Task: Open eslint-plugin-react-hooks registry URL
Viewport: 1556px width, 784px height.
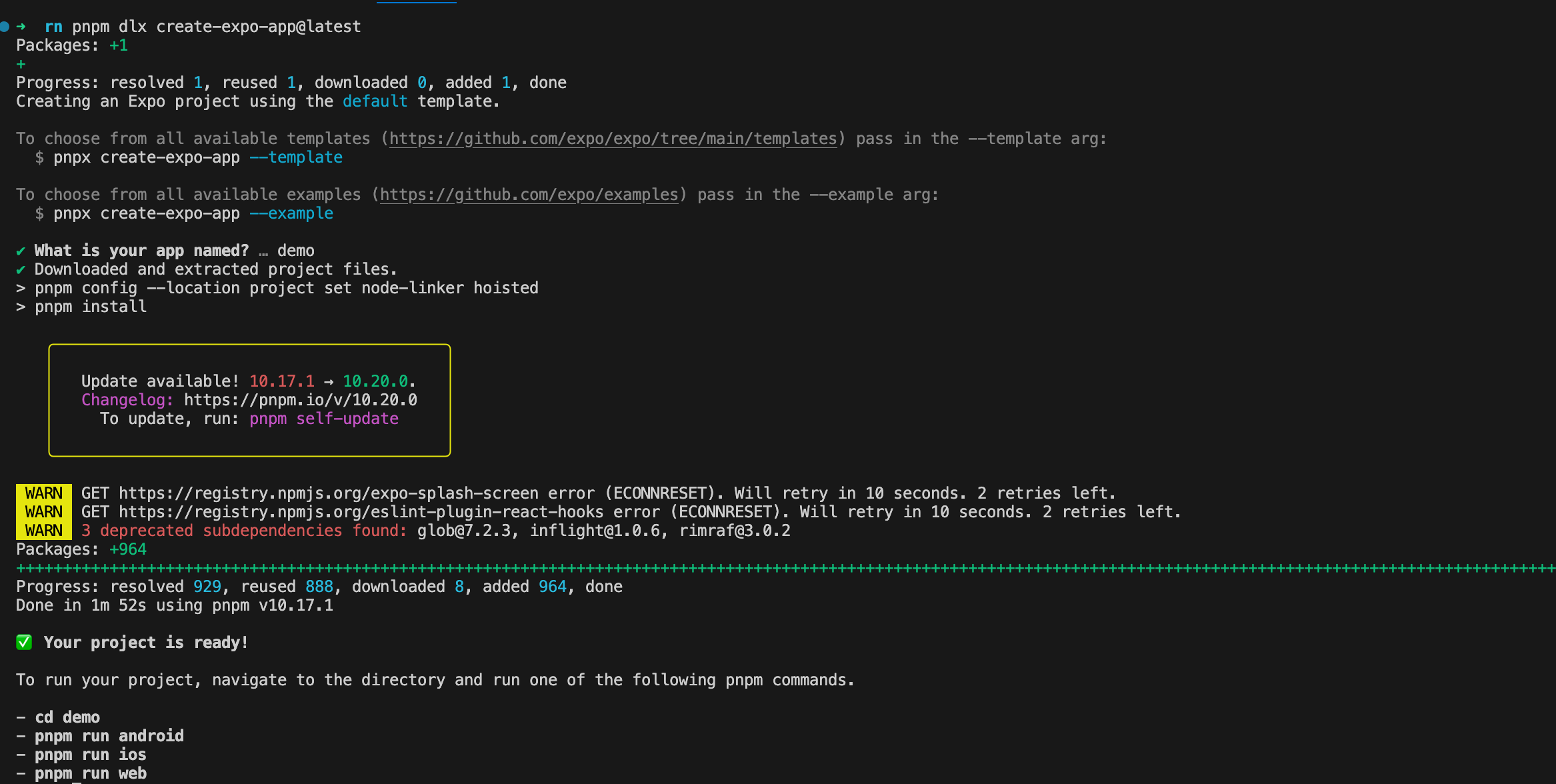Action: [x=361, y=512]
